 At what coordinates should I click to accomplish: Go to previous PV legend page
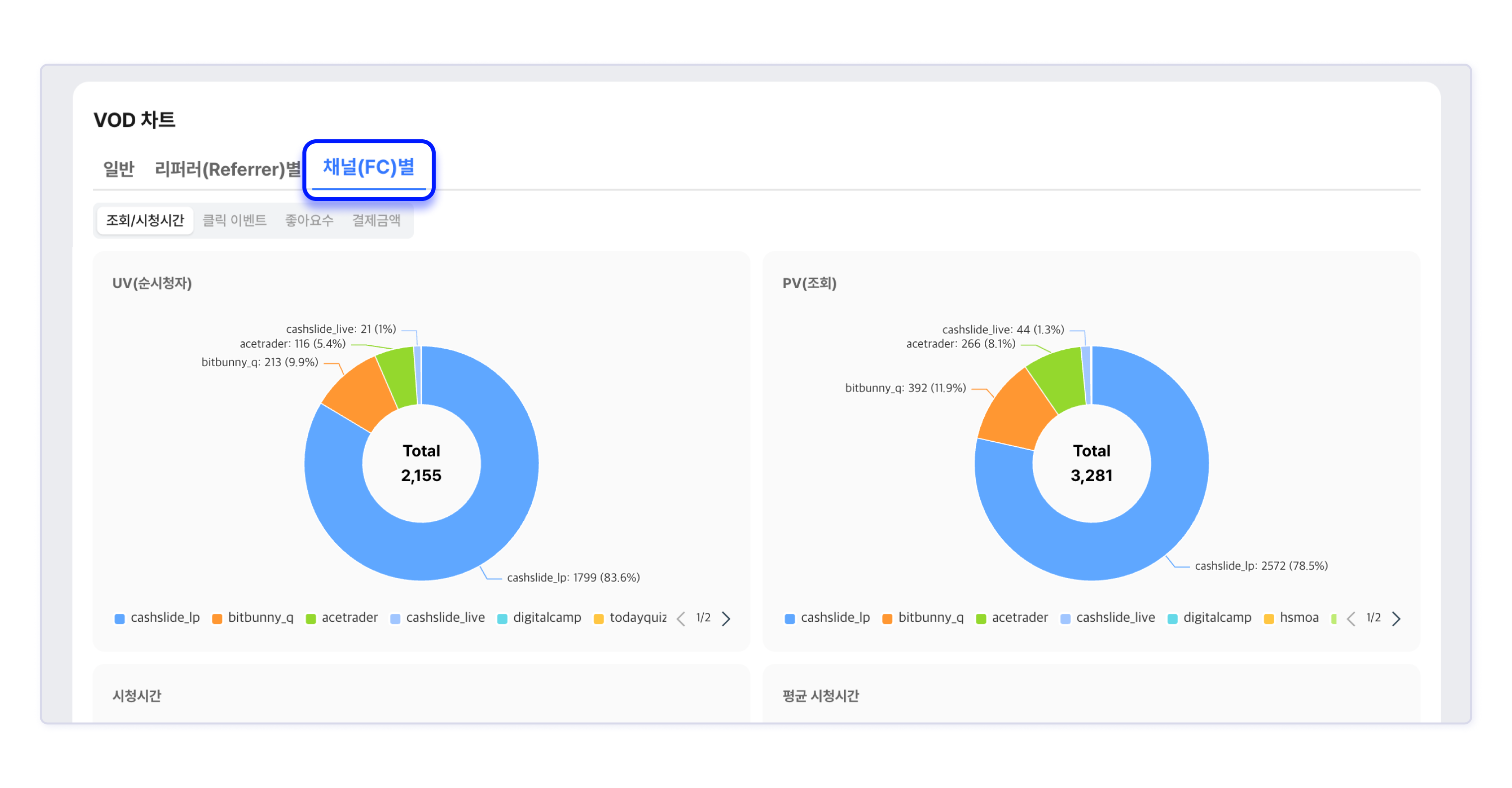coord(1351,618)
